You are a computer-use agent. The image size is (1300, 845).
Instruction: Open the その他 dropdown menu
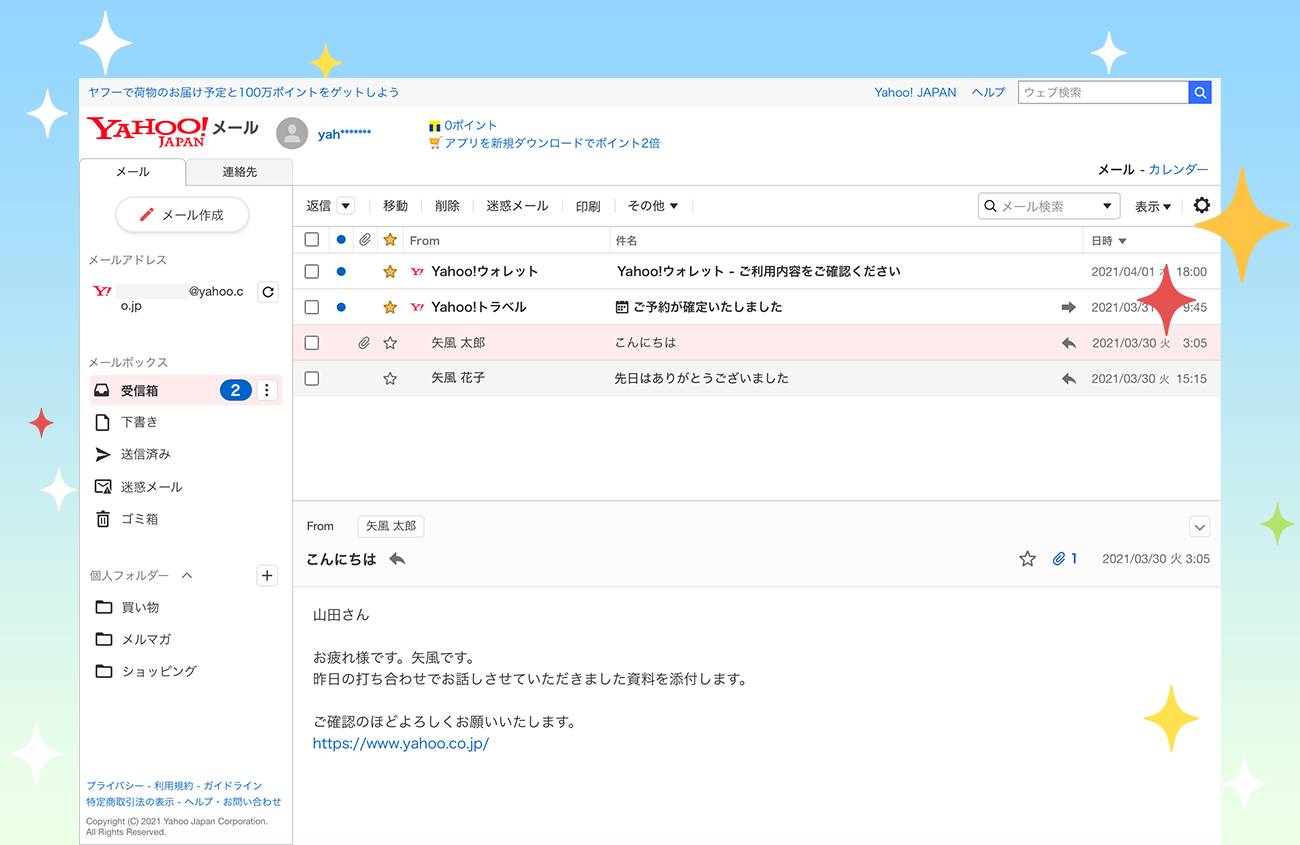[x=653, y=206]
